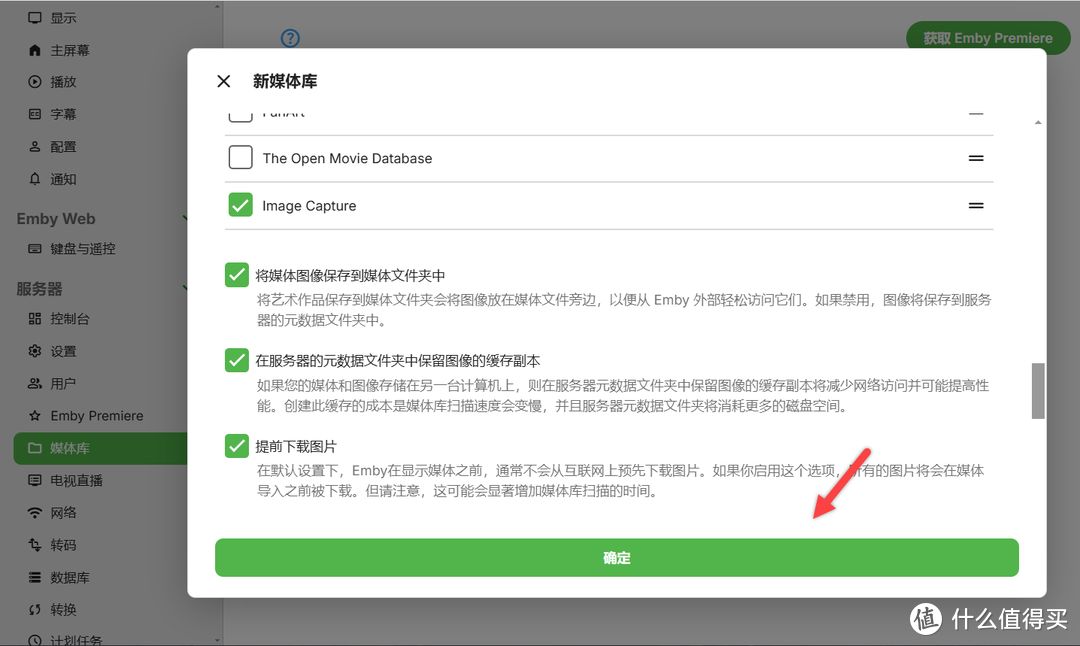
Task: Click the dialog scrollbar thumb
Action: tap(1038, 390)
